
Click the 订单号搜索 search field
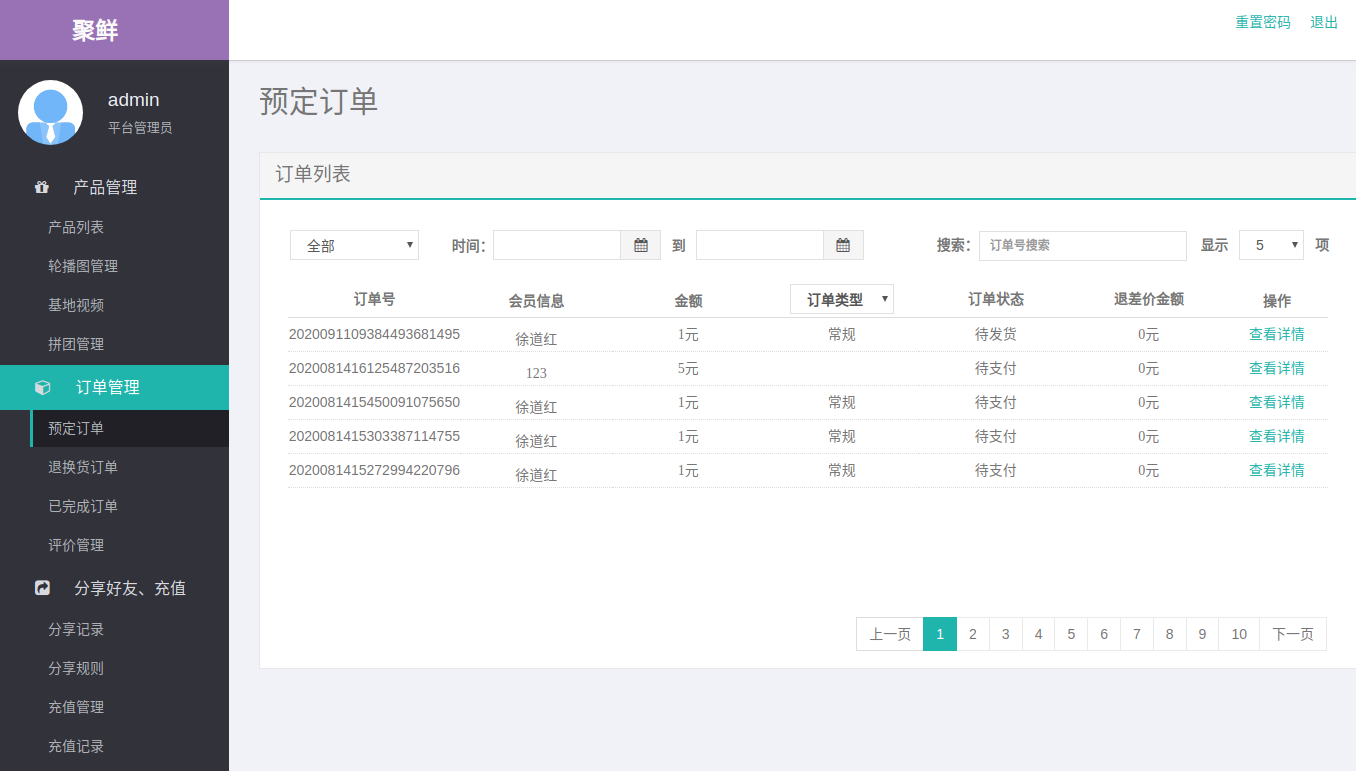point(1082,245)
